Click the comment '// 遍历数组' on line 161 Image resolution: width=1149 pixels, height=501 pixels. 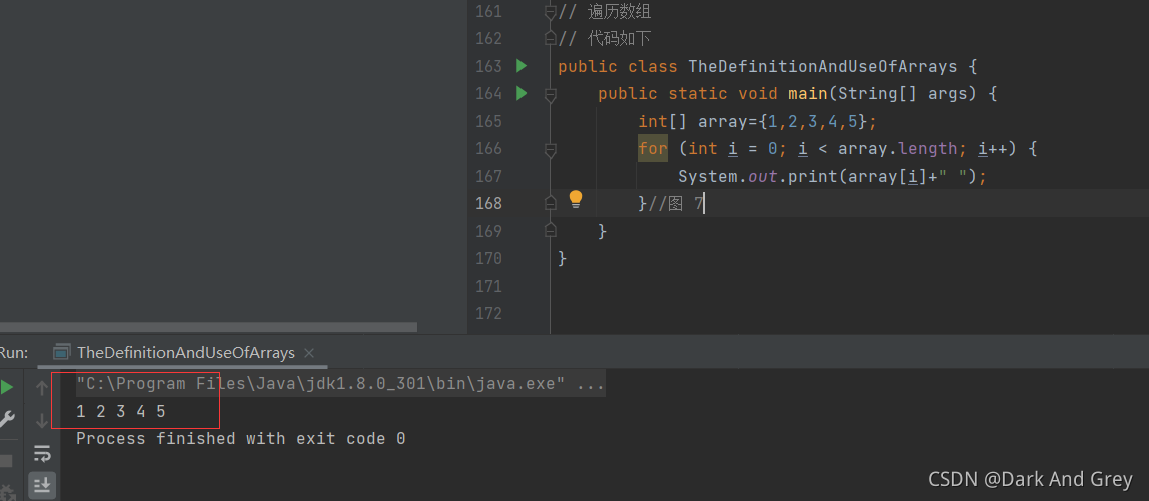point(605,12)
